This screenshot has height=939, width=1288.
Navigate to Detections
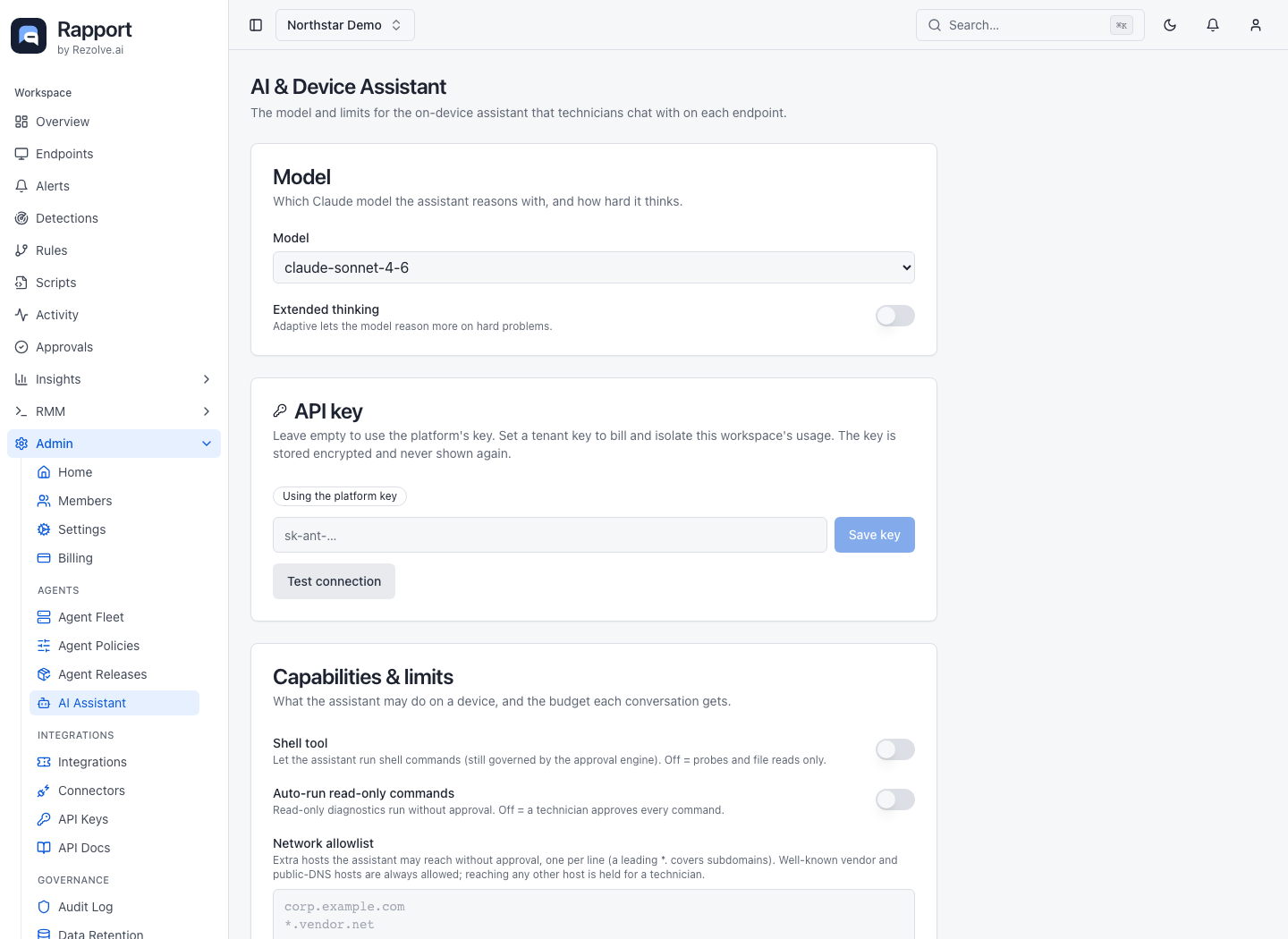click(114, 218)
